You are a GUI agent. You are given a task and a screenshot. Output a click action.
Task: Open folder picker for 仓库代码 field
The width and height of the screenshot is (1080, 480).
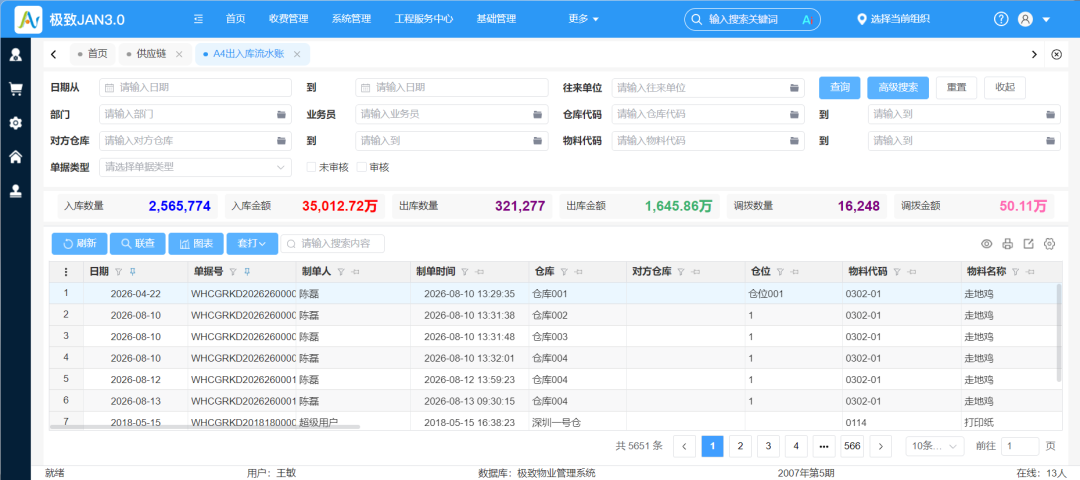click(794, 114)
